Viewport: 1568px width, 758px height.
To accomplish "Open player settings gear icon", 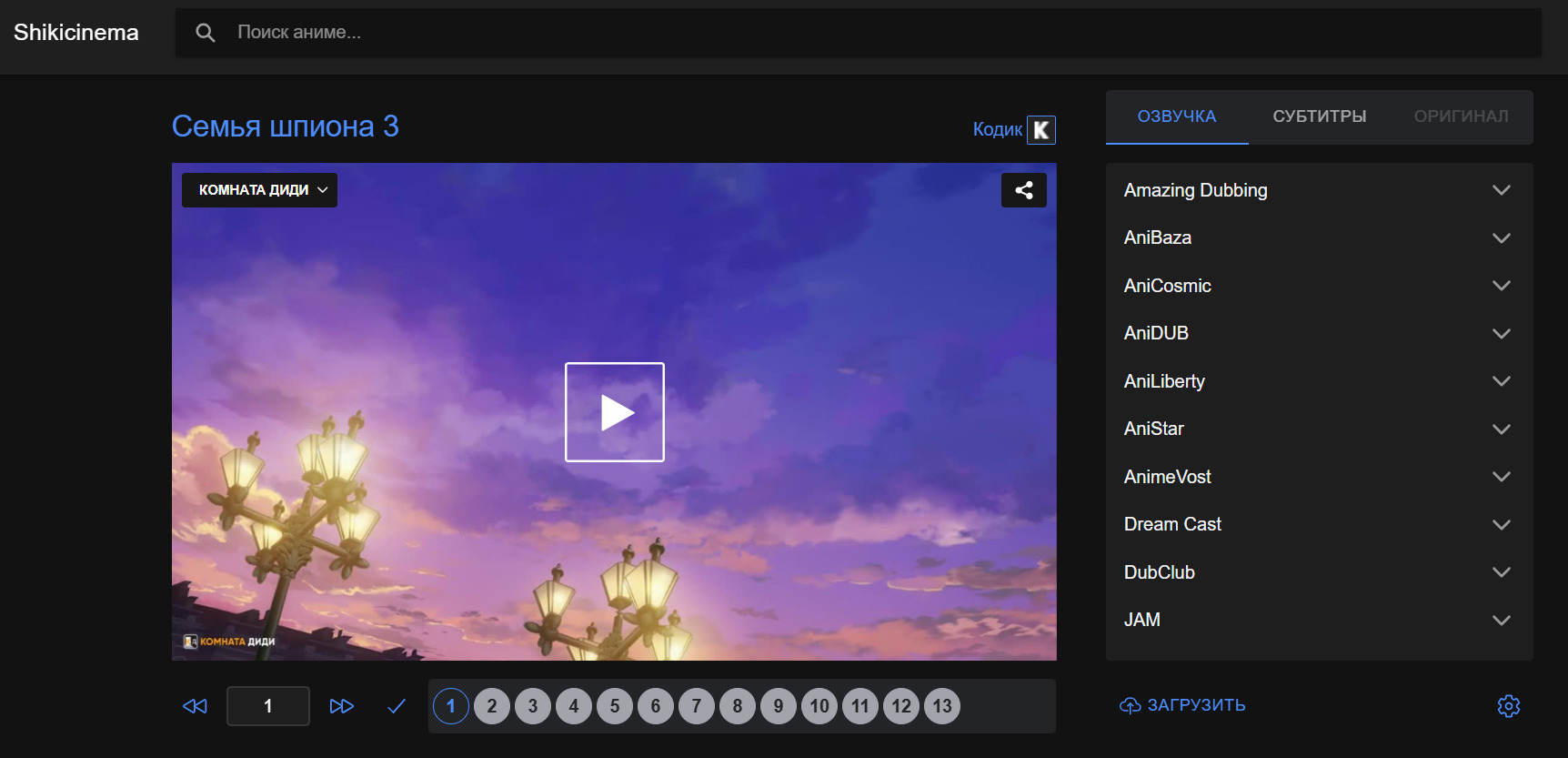I will 1508,706.
